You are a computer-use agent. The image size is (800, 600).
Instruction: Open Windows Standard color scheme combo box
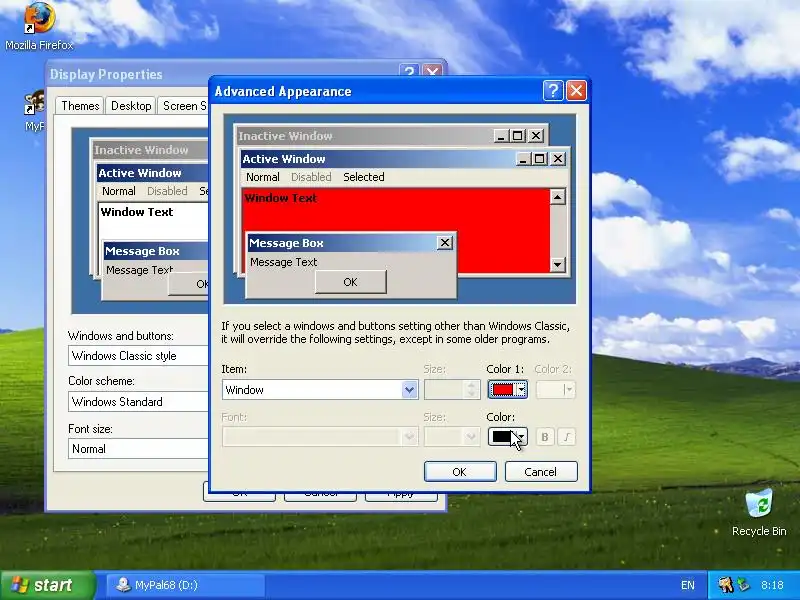click(138, 402)
